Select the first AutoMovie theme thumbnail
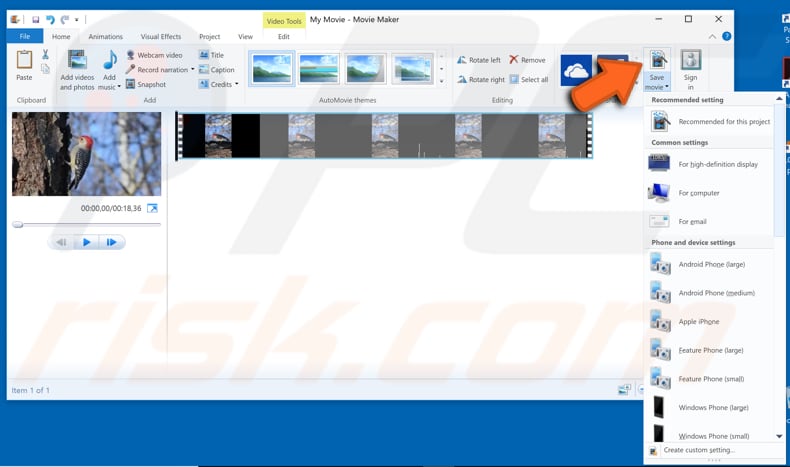This screenshot has width=790, height=467. [x=272, y=69]
